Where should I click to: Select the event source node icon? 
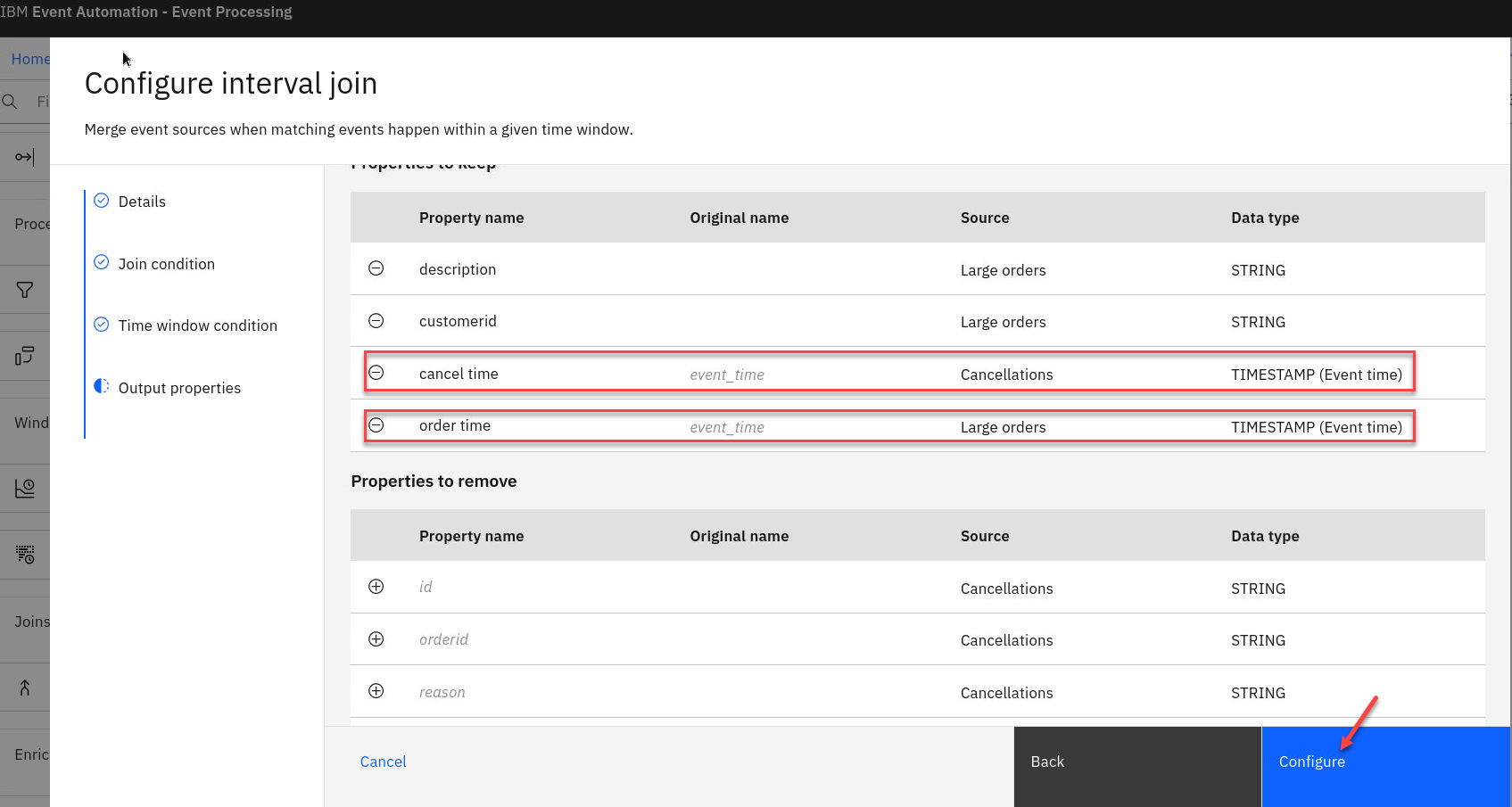[x=24, y=157]
